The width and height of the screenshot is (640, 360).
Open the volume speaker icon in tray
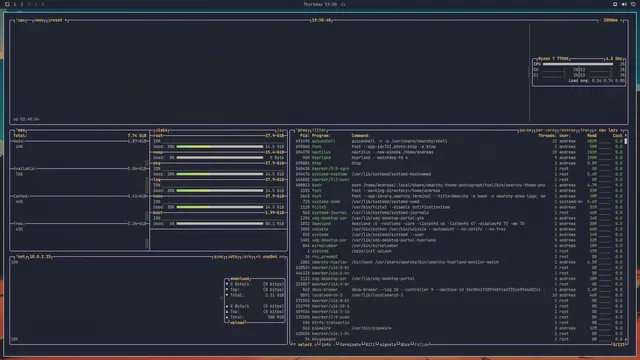point(624,4)
